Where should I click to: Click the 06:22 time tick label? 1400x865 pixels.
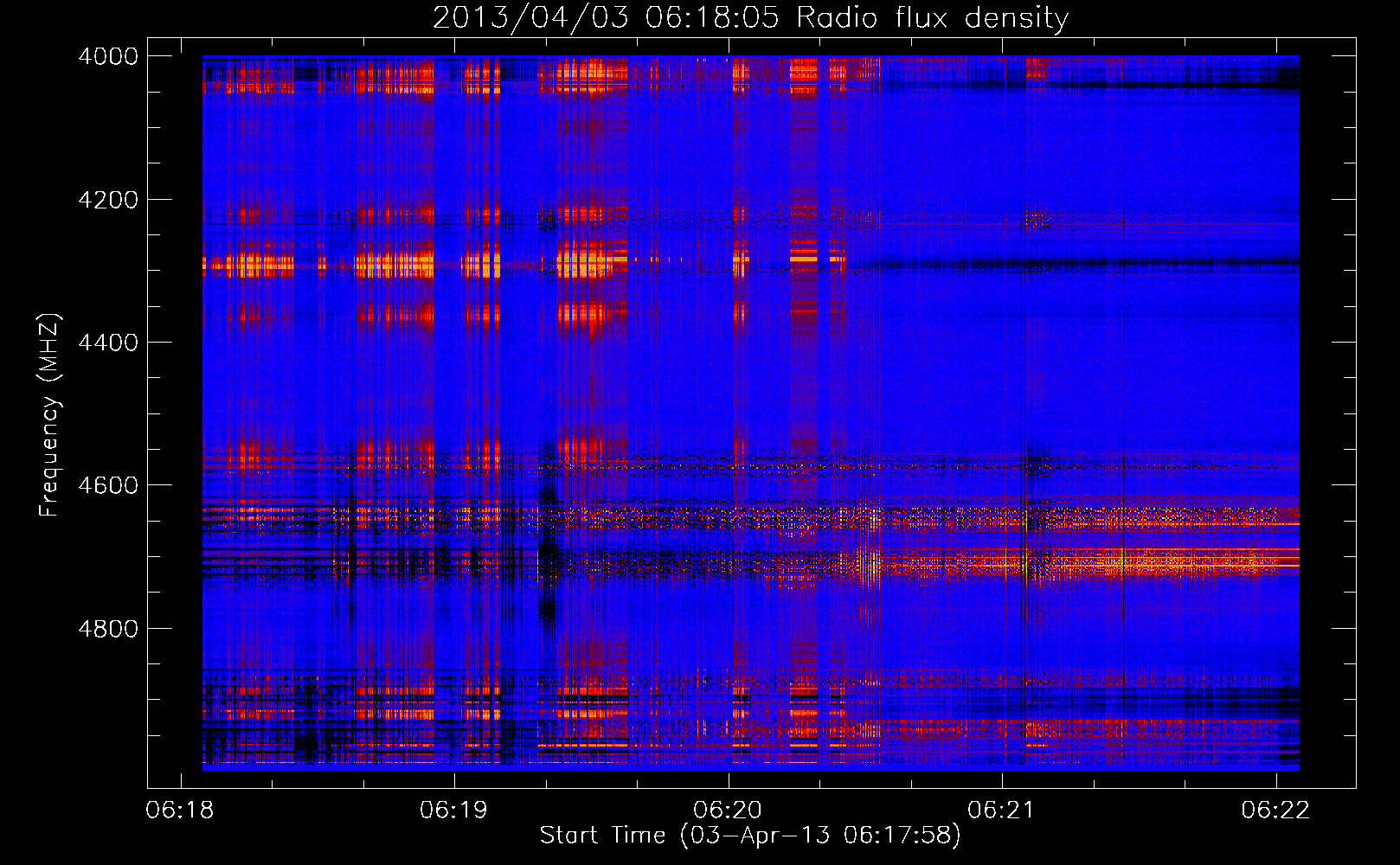coord(1275,810)
